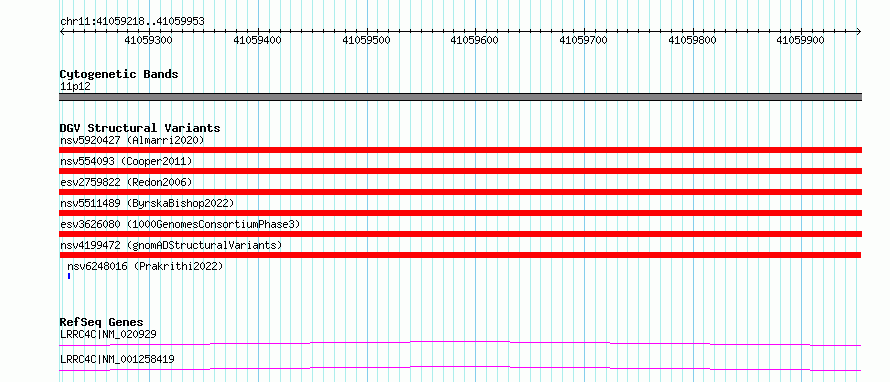
Task: Click the red bar under esv3626080
Action: coord(460,234)
